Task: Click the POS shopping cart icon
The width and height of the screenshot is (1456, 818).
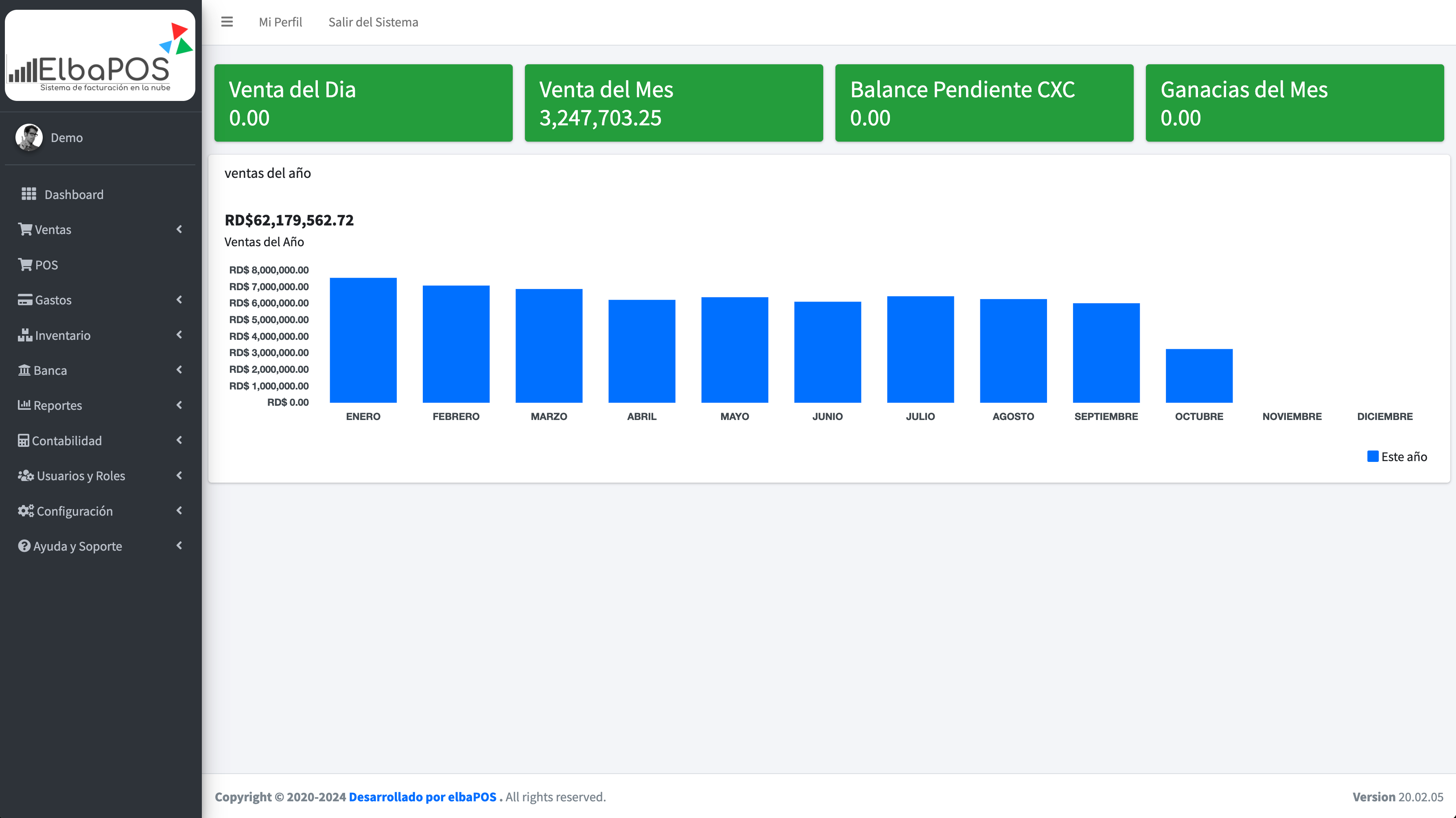Action: tap(25, 265)
